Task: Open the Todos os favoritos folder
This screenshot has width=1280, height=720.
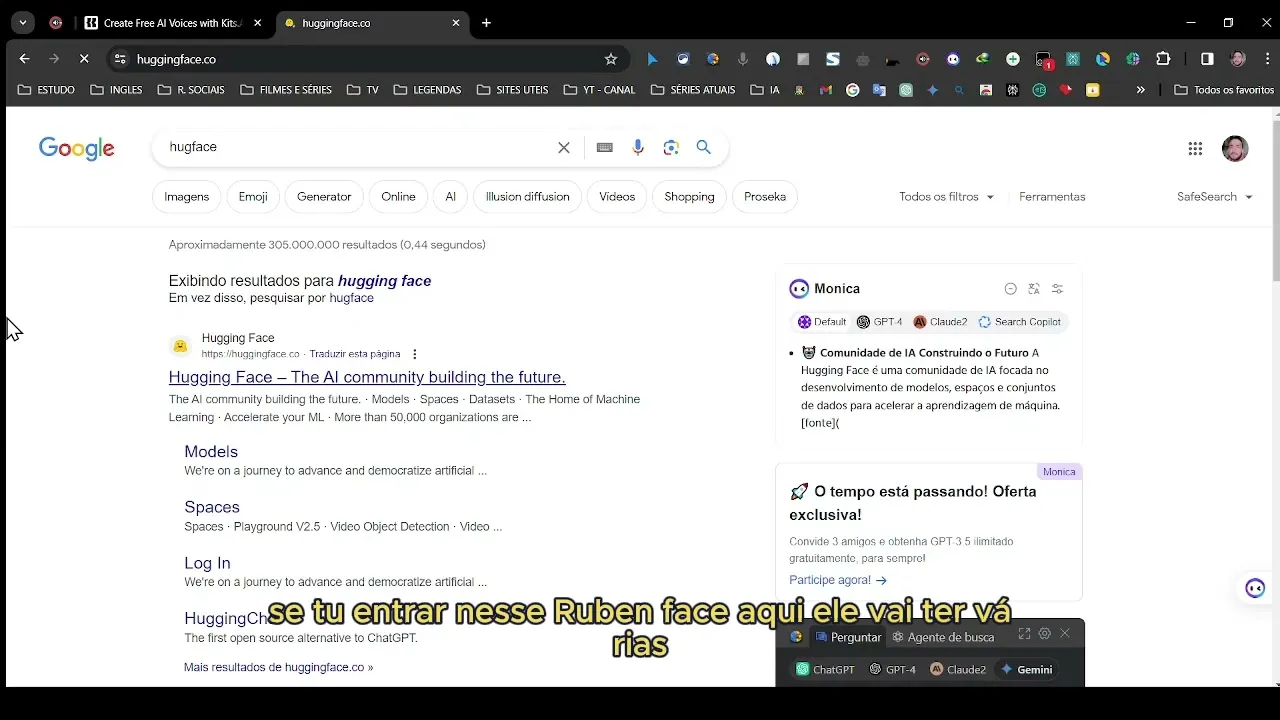Action: 1225,90
